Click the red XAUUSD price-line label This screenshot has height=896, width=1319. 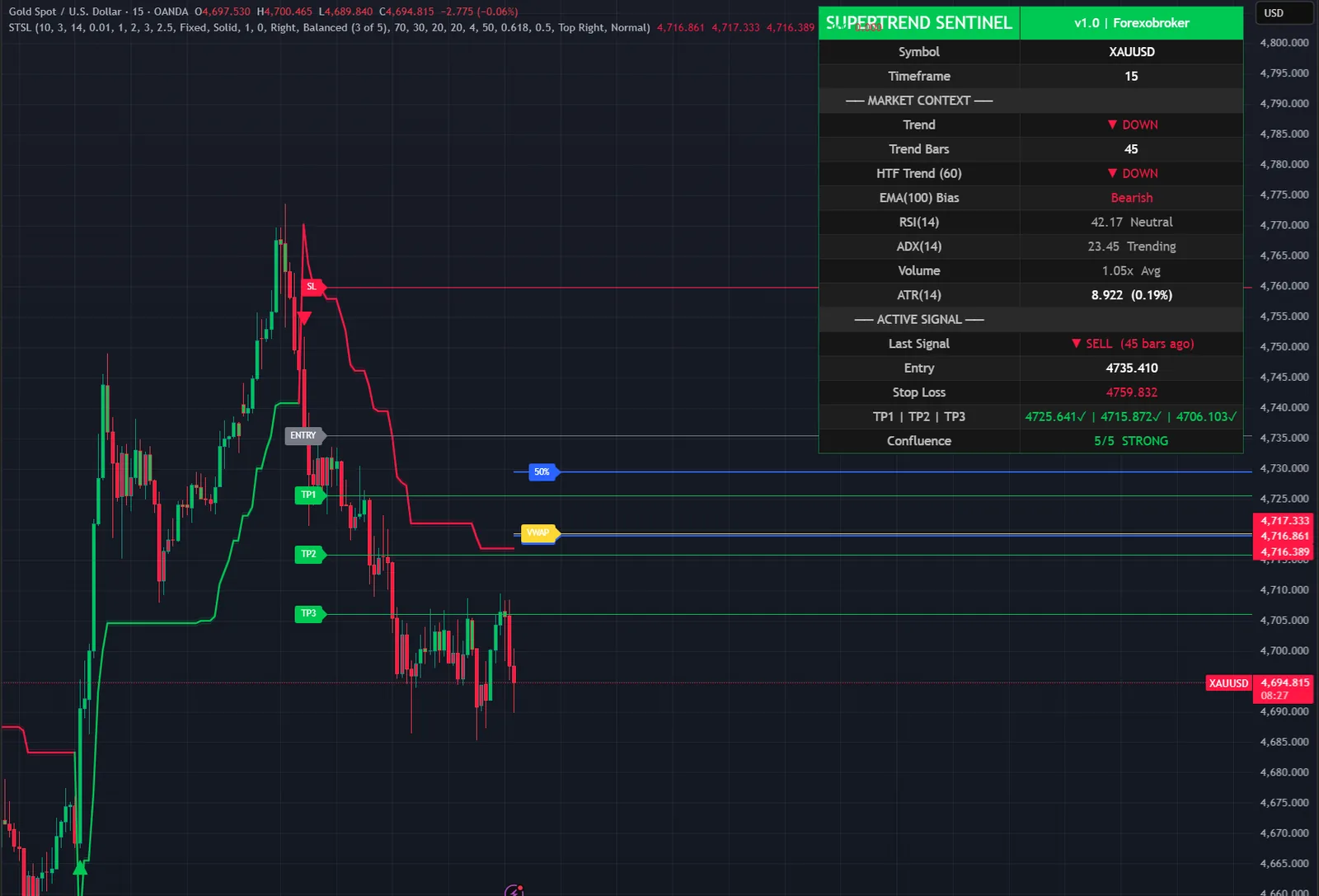[x=1228, y=683]
